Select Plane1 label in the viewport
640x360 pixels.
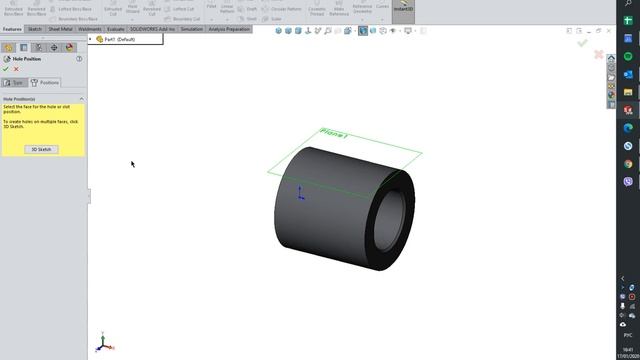(x=334, y=133)
